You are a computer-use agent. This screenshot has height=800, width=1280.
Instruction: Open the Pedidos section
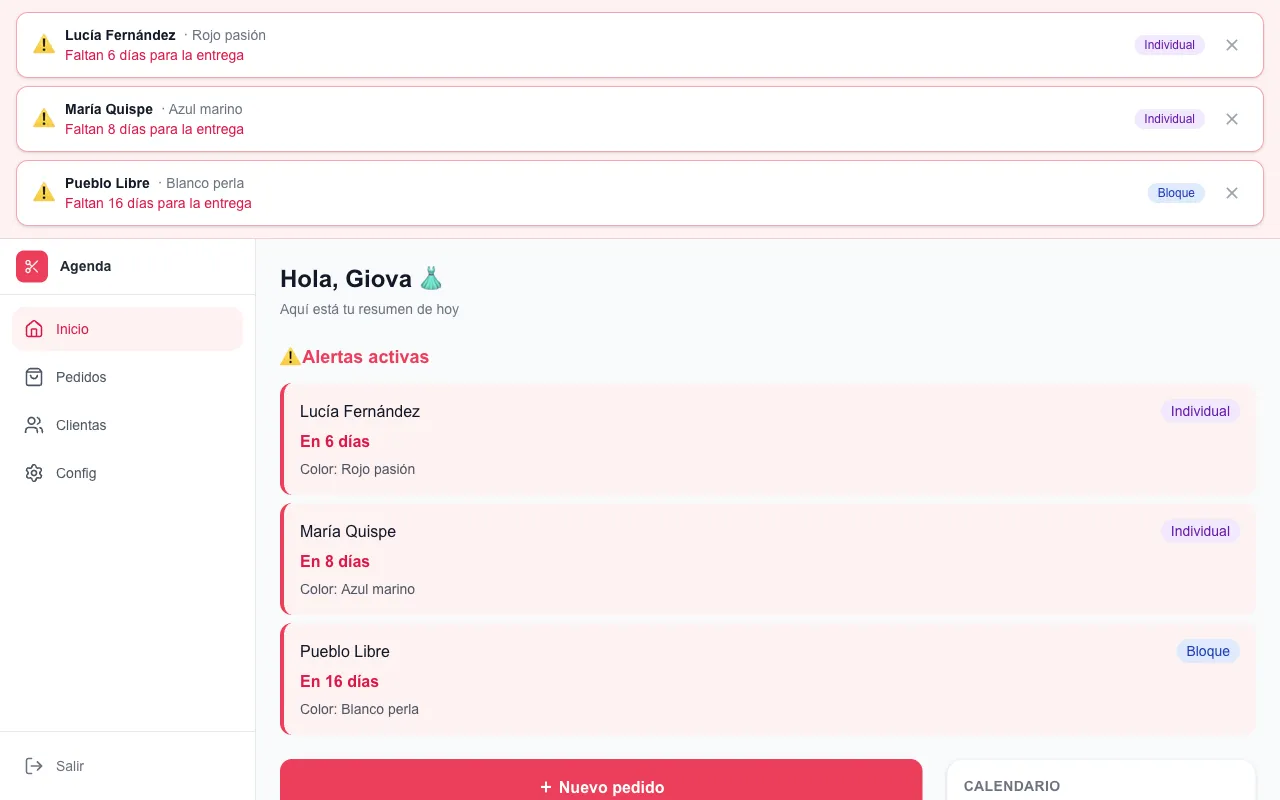pyautogui.click(x=81, y=377)
